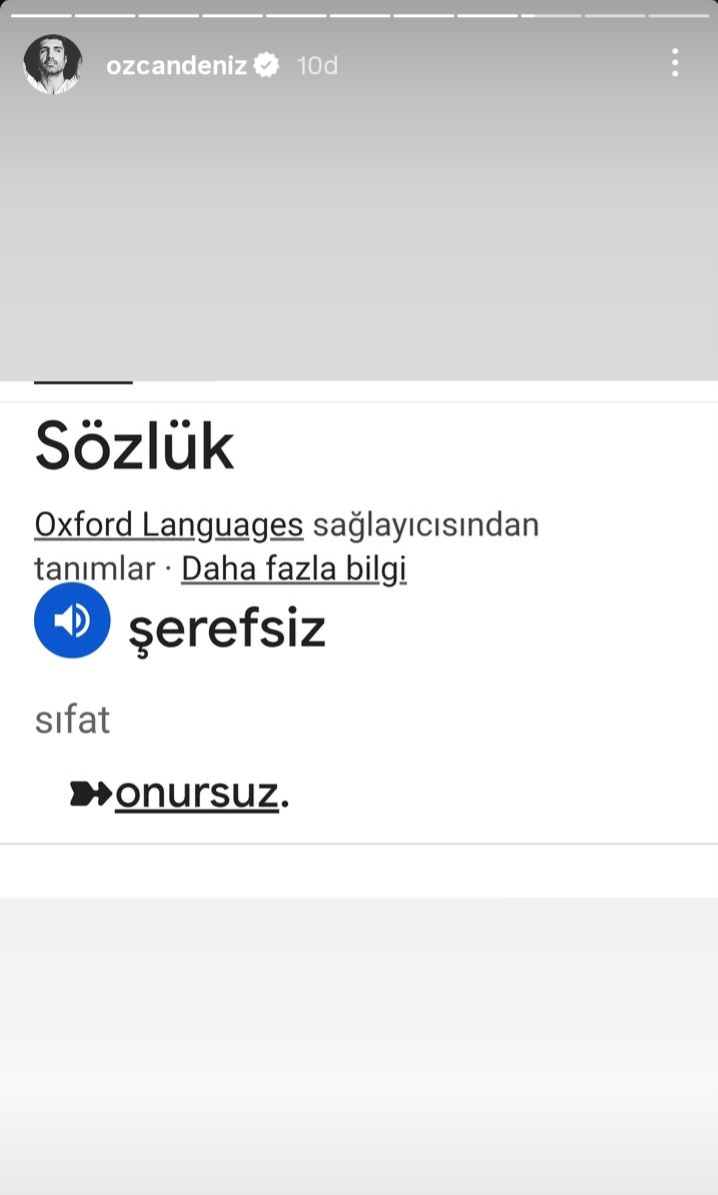
Task: Open the onursuz definition link
Action: coord(196,794)
